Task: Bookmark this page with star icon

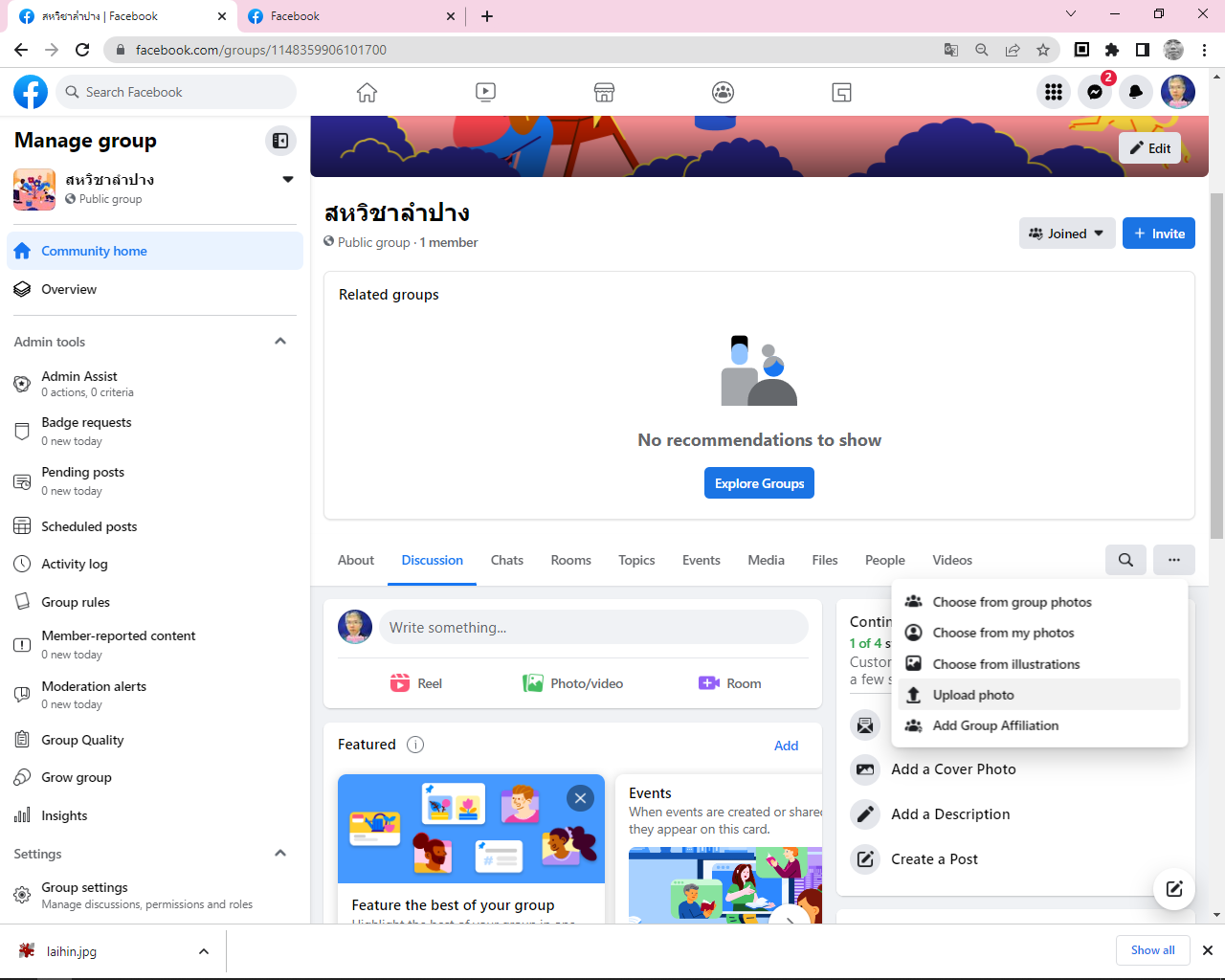Action: point(1043,50)
